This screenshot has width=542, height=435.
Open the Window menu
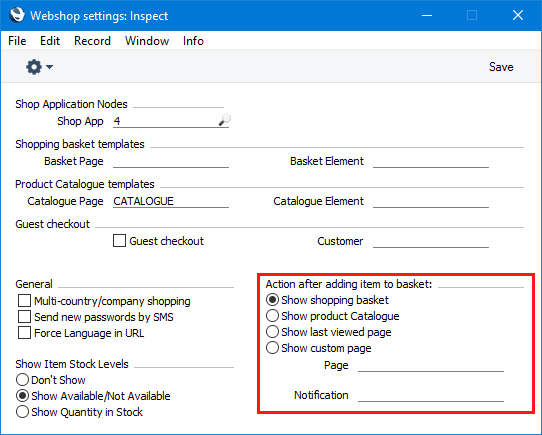(147, 41)
